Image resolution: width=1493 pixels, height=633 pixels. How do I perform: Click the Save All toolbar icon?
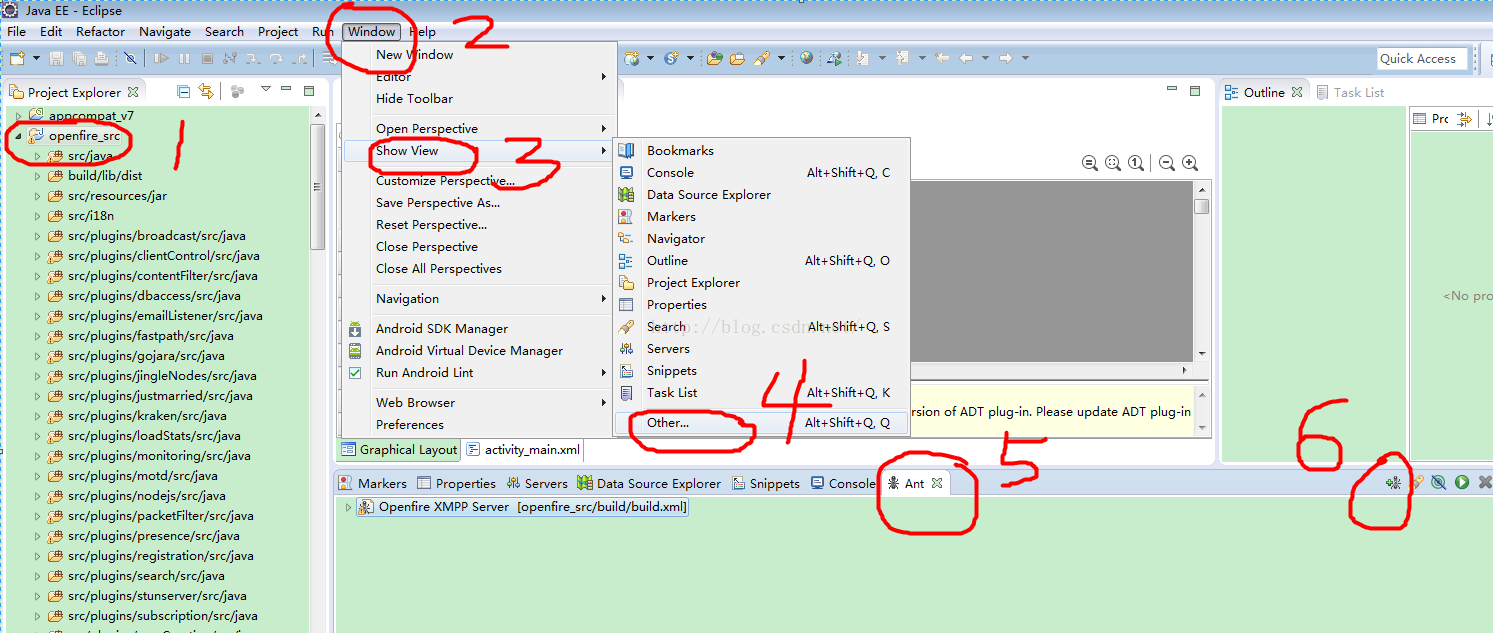[78, 59]
